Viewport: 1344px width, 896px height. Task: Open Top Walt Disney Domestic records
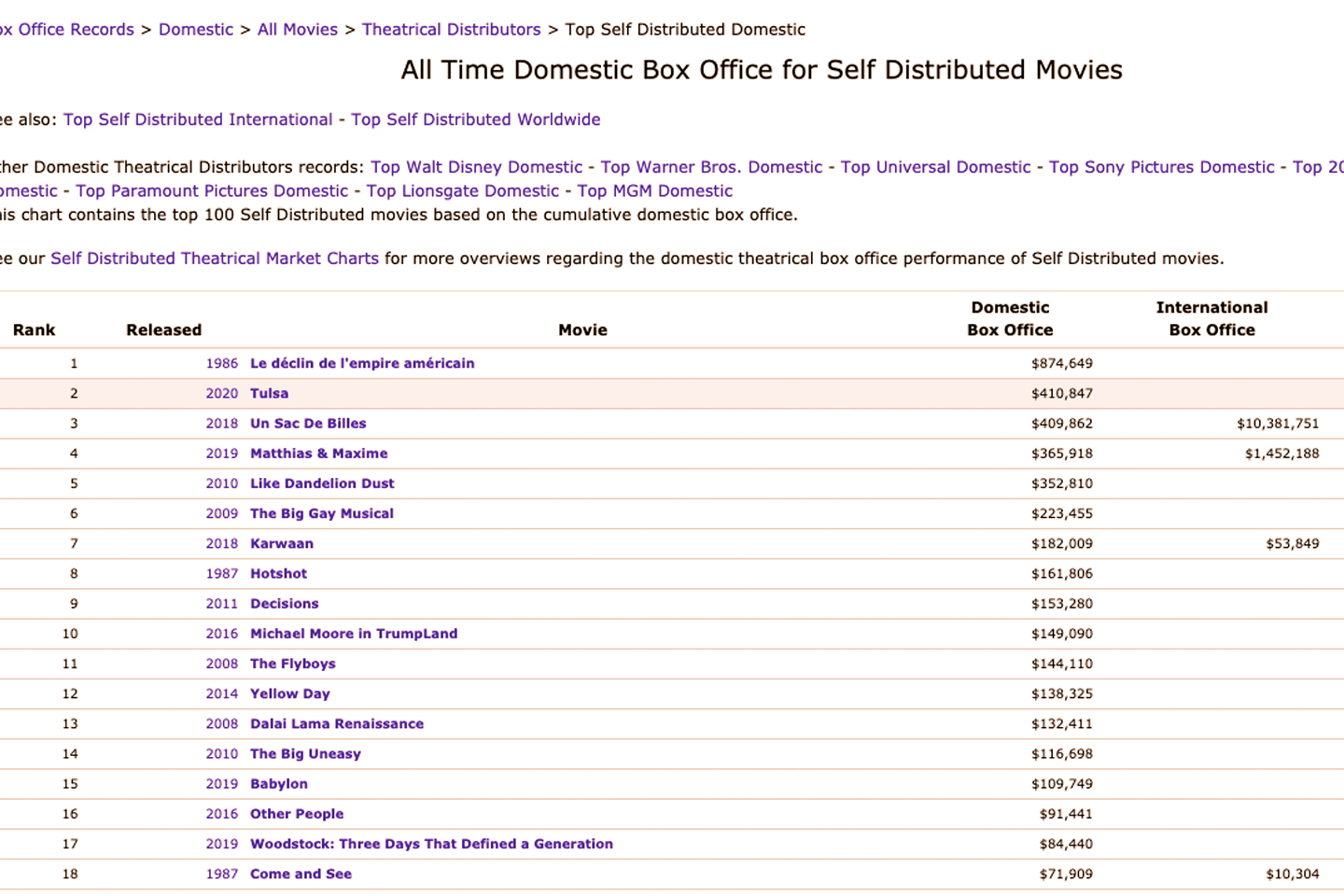click(477, 167)
